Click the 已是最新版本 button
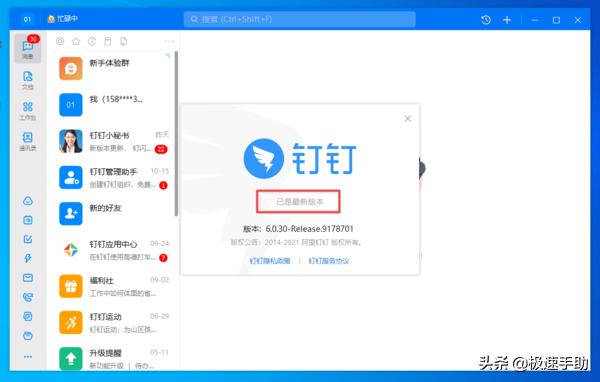The height and width of the screenshot is (382, 600). (x=298, y=201)
